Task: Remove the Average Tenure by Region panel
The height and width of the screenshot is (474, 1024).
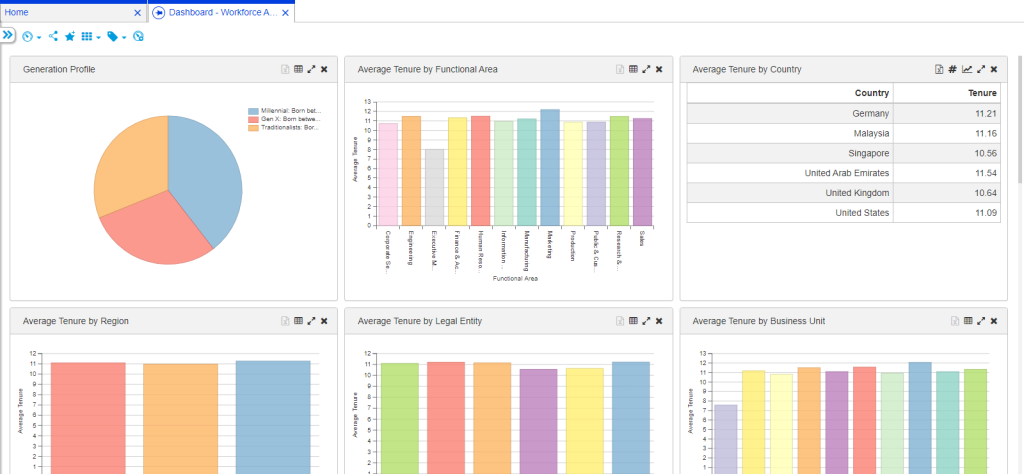Action: coord(324,321)
